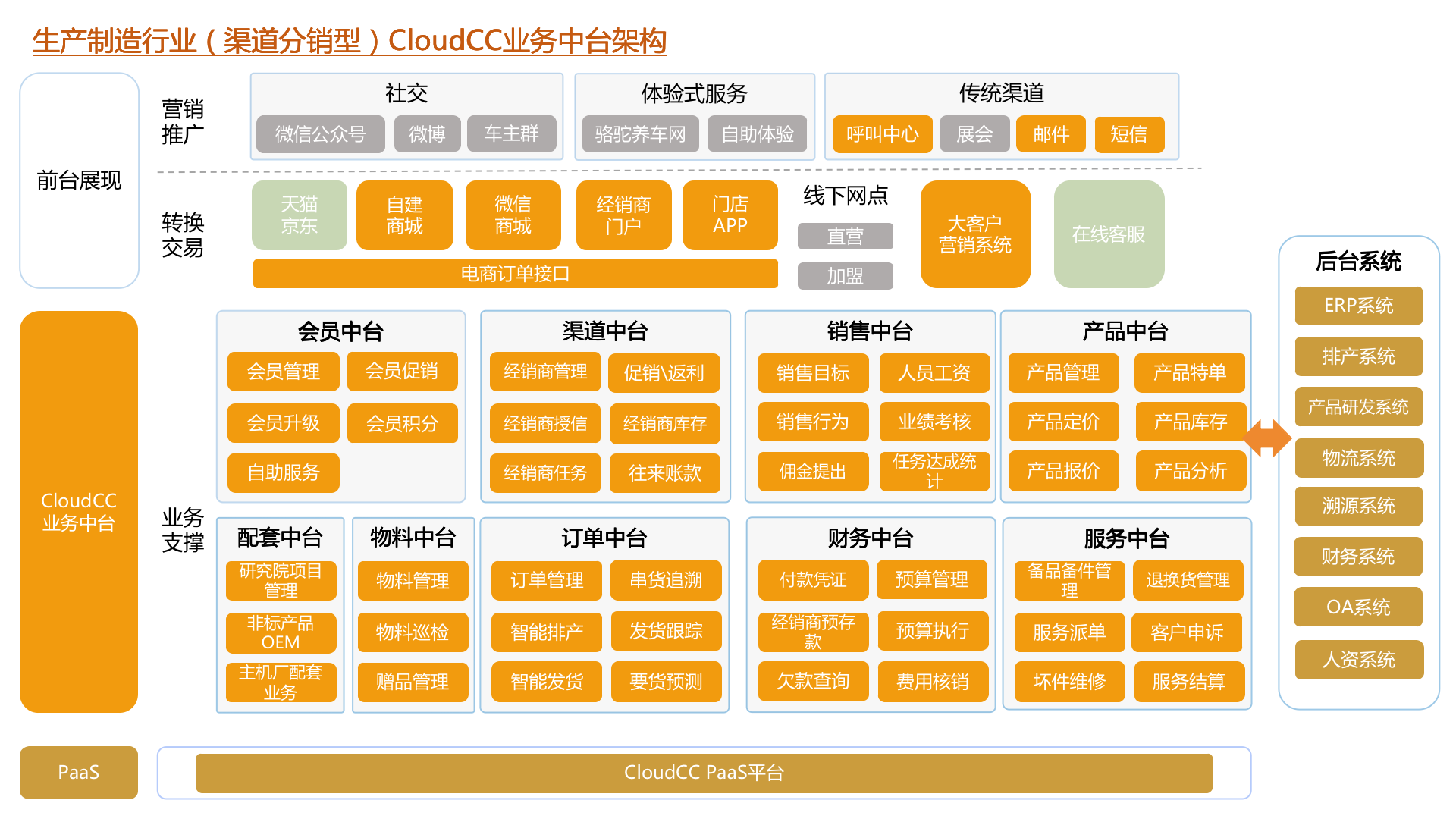Click the CloudCC PaaS平台 bar
Image resolution: width=1456 pixels, height=819 pixels.
click(x=704, y=773)
